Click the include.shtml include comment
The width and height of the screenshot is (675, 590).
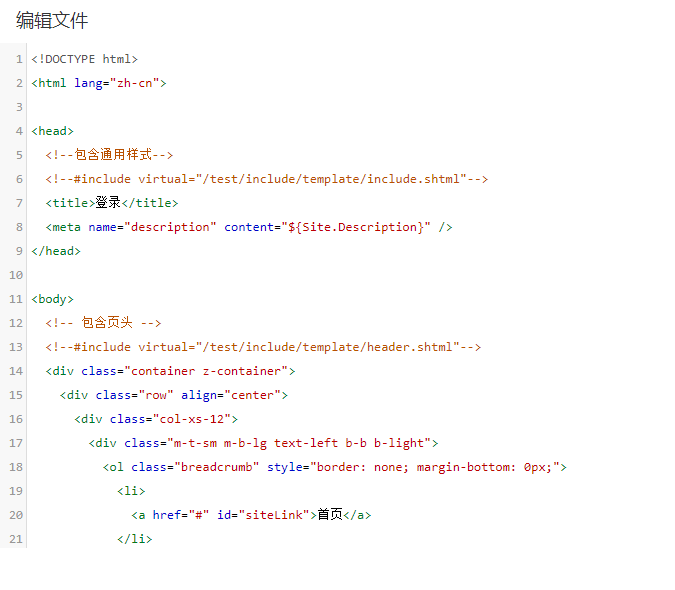(x=266, y=179)
